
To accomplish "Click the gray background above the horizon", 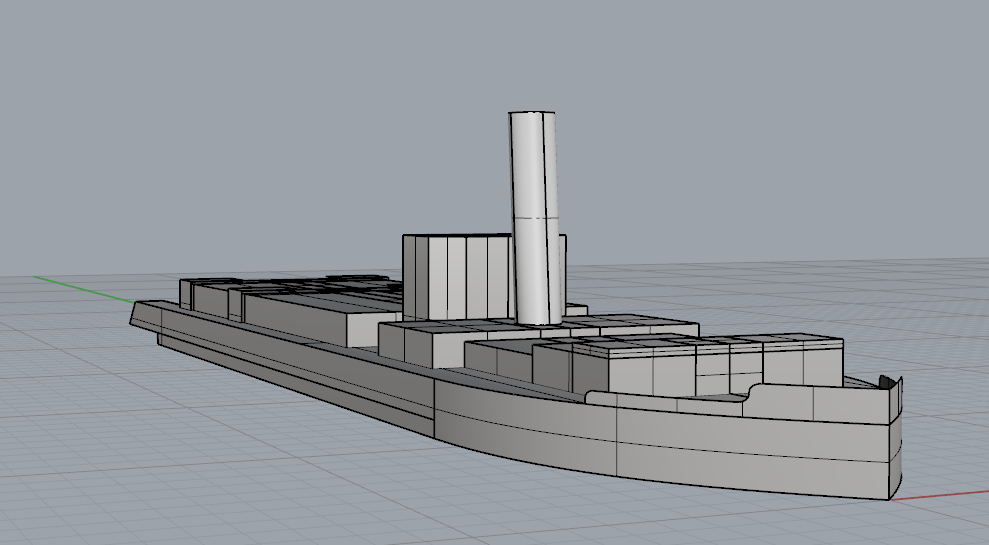I will 250,120.
